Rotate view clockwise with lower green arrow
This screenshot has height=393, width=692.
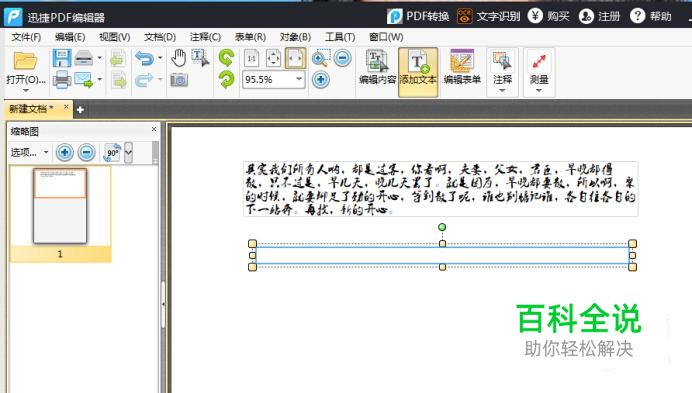click(227, 80)
